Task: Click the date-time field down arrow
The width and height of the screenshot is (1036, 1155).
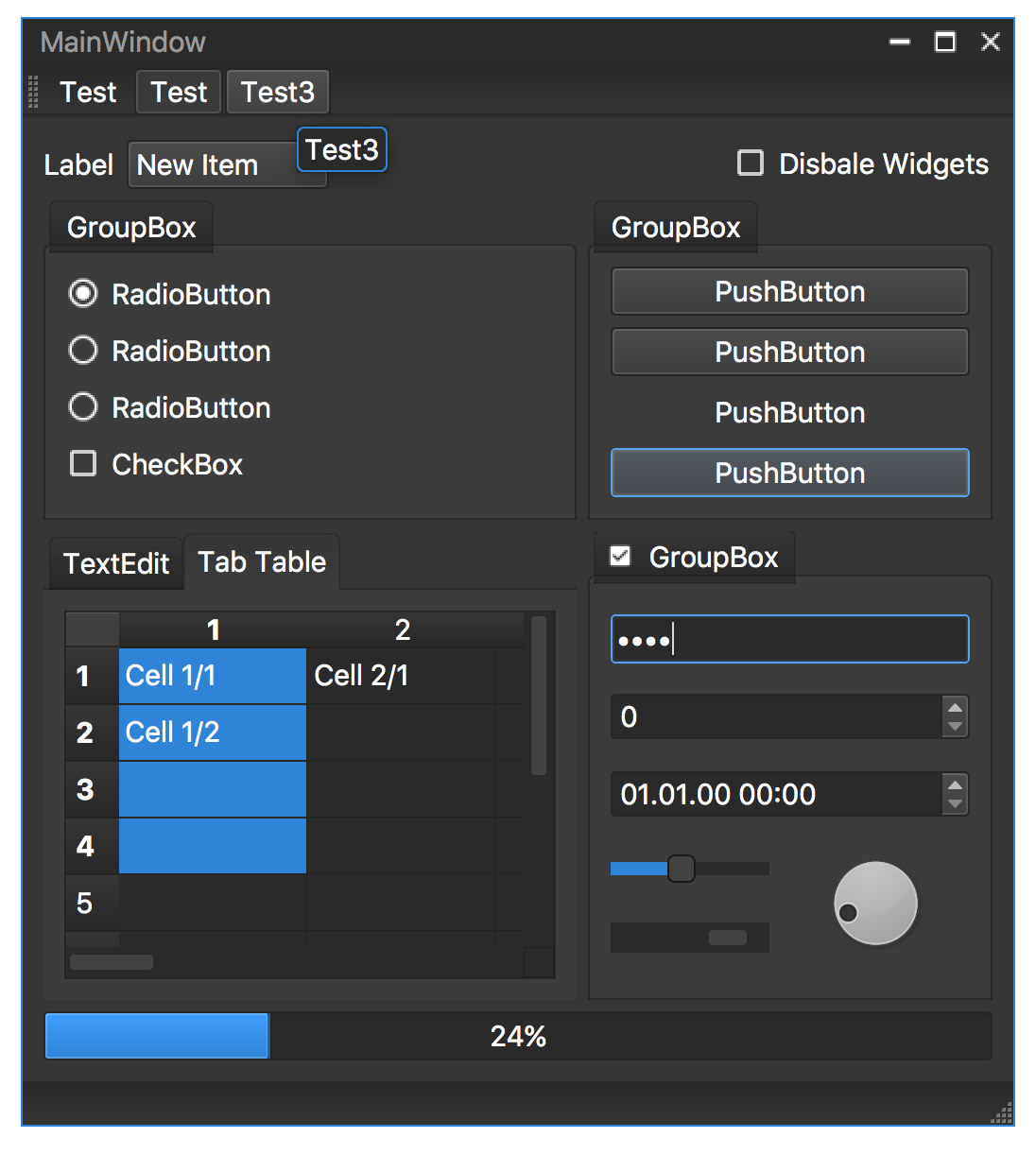Action: [955, 804]
